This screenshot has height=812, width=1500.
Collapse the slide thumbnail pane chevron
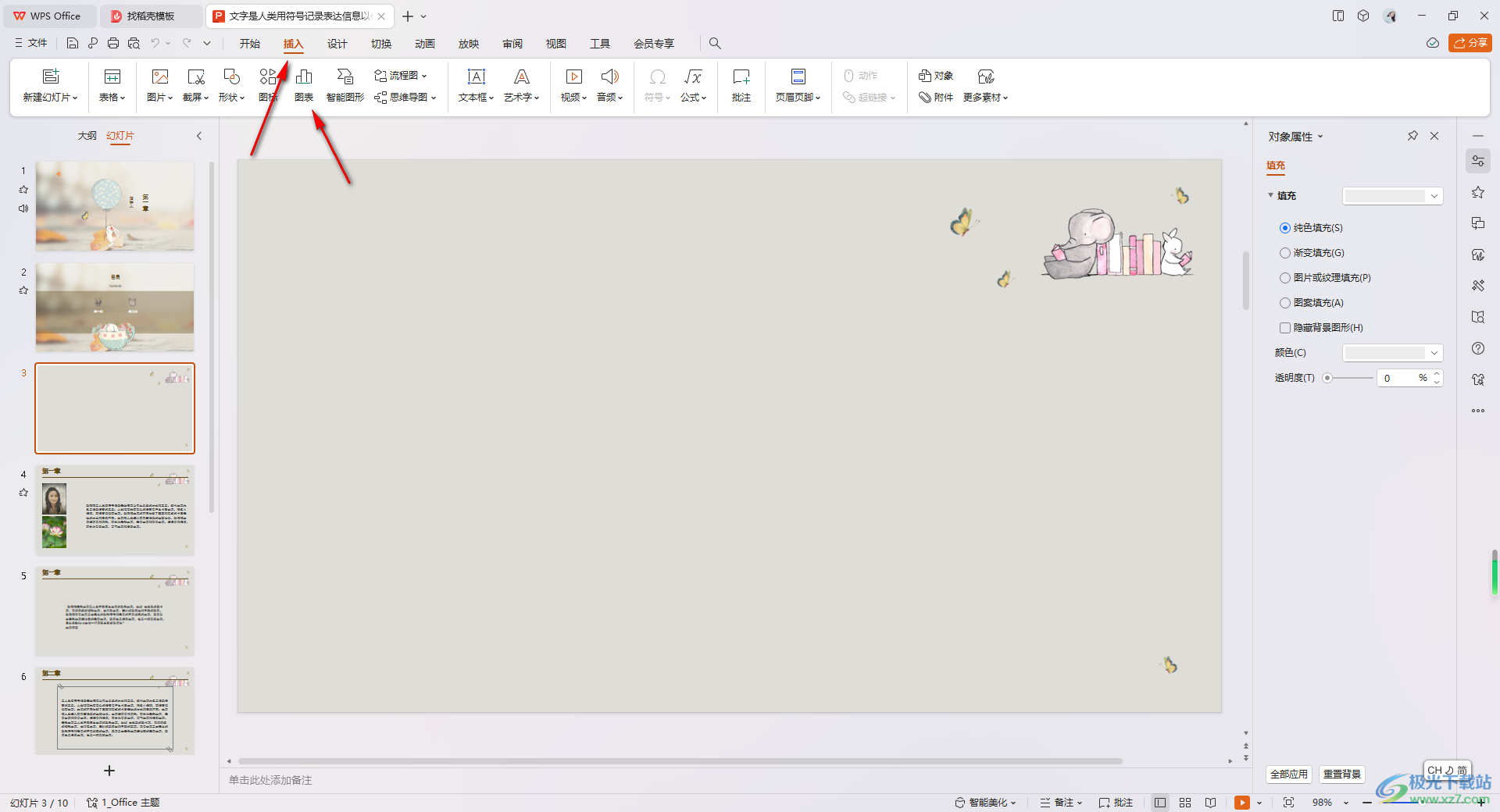(199, 136)
